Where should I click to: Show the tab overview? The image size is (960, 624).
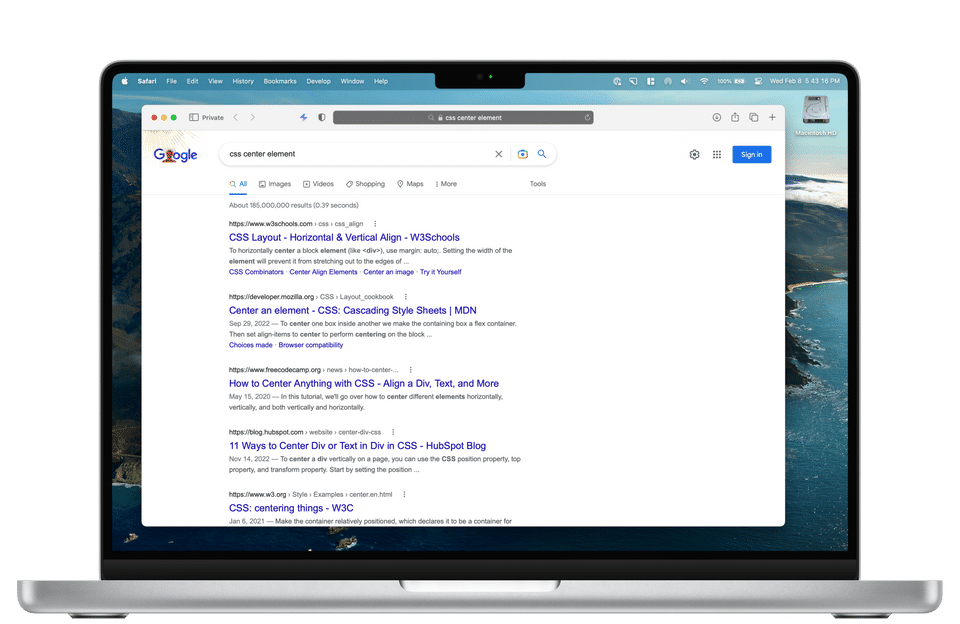point(754,118)
